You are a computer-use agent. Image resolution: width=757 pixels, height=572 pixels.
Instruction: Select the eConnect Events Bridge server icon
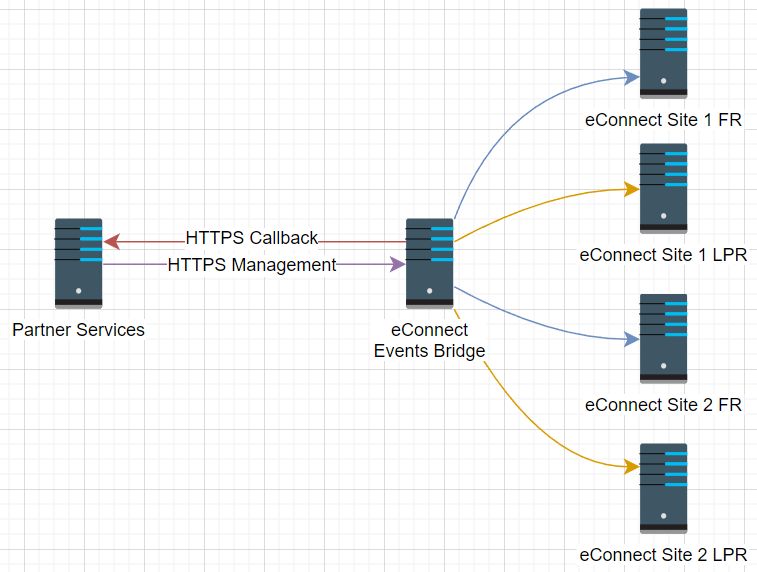click(429, 263)
